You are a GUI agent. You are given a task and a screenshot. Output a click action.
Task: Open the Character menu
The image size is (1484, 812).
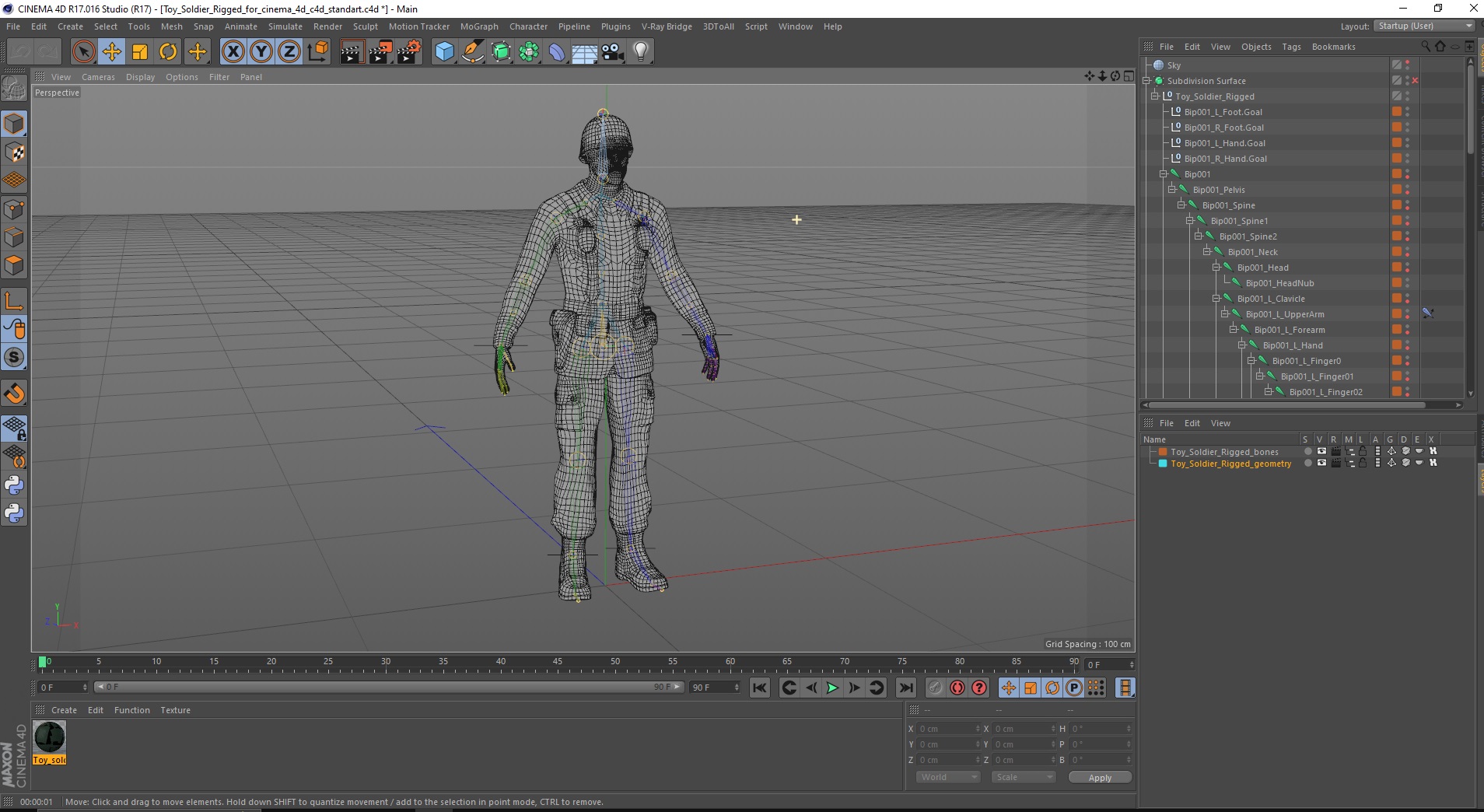tap(528, 26)
